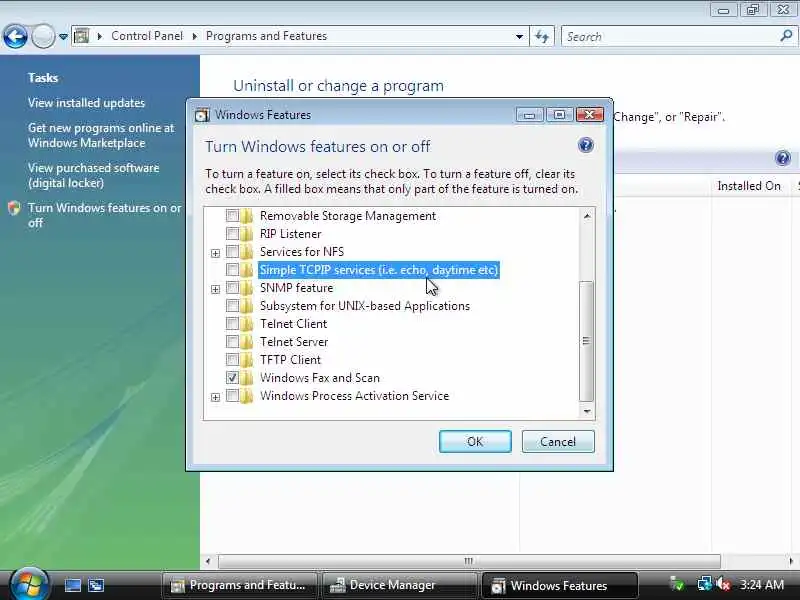Click the horizontal scrollbar thumb in Programs window
Viewport: 800px width, 600px height.
tap(469, 561)
